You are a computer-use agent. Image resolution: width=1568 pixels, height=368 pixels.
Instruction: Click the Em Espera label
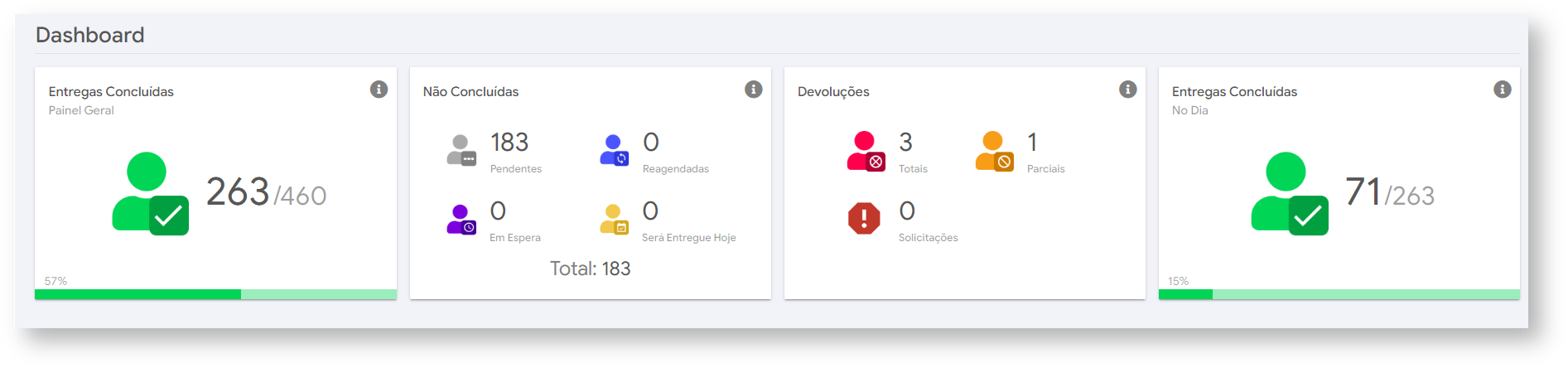(515, 238)
